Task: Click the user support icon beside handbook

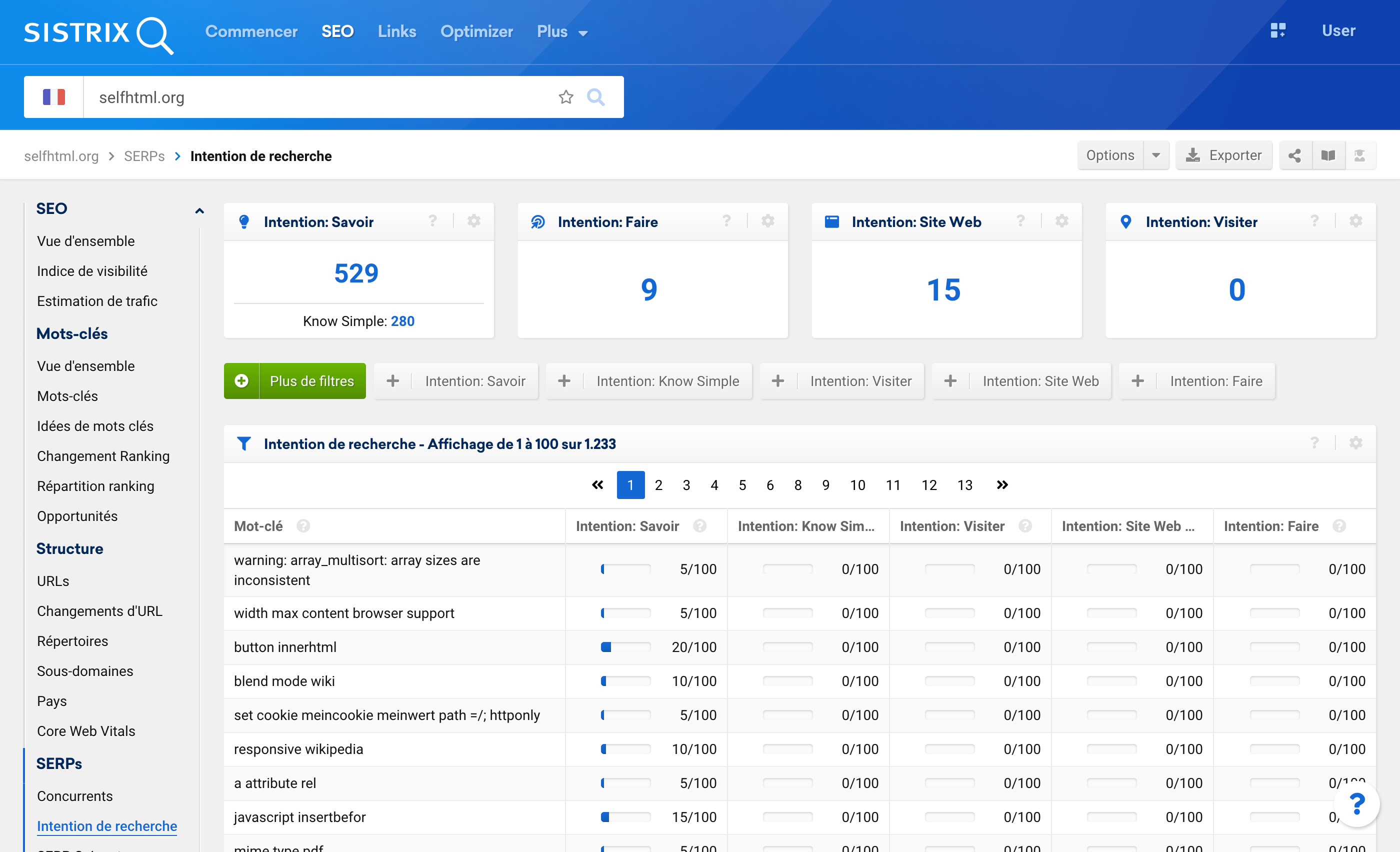Action: click(1360, 155)
